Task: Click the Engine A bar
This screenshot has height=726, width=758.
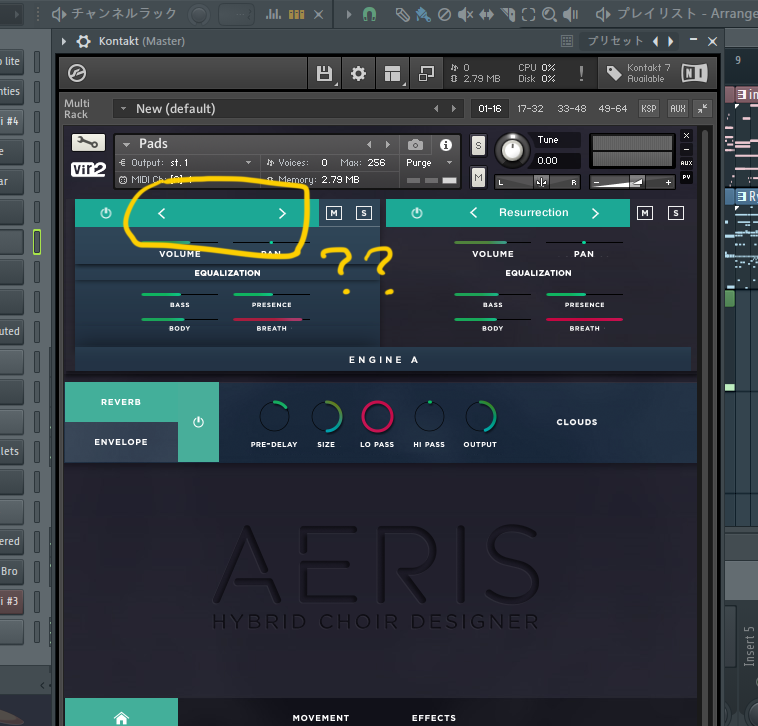Action: point(383,360)
